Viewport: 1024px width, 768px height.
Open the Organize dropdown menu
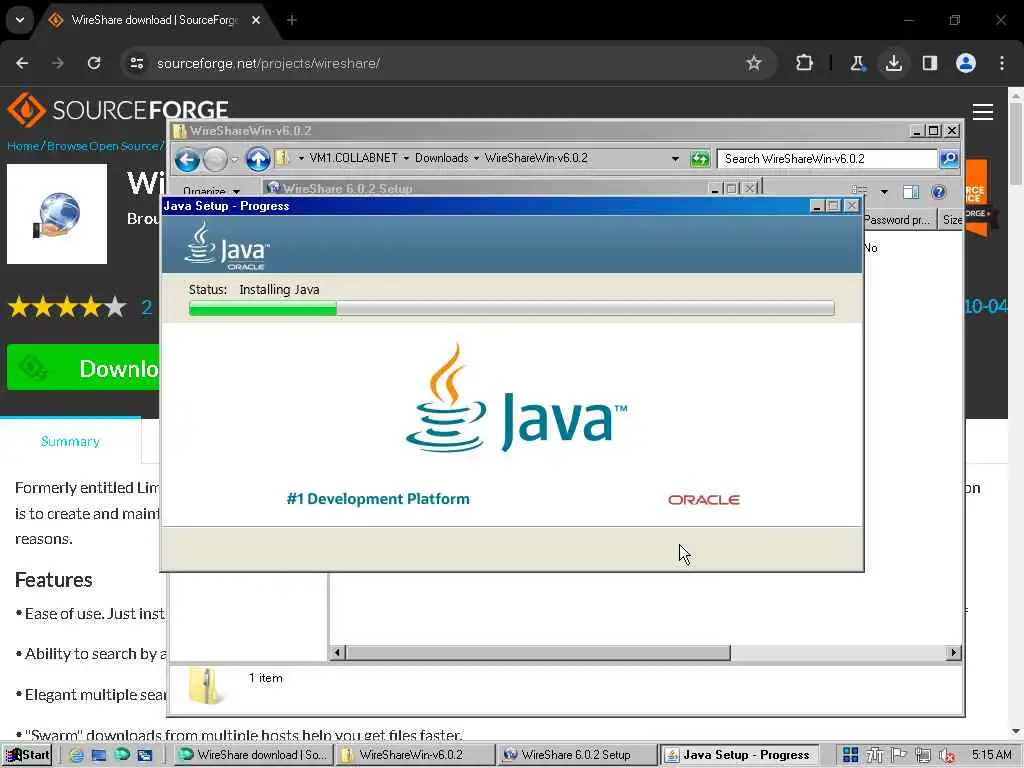[x=210, y=191]
